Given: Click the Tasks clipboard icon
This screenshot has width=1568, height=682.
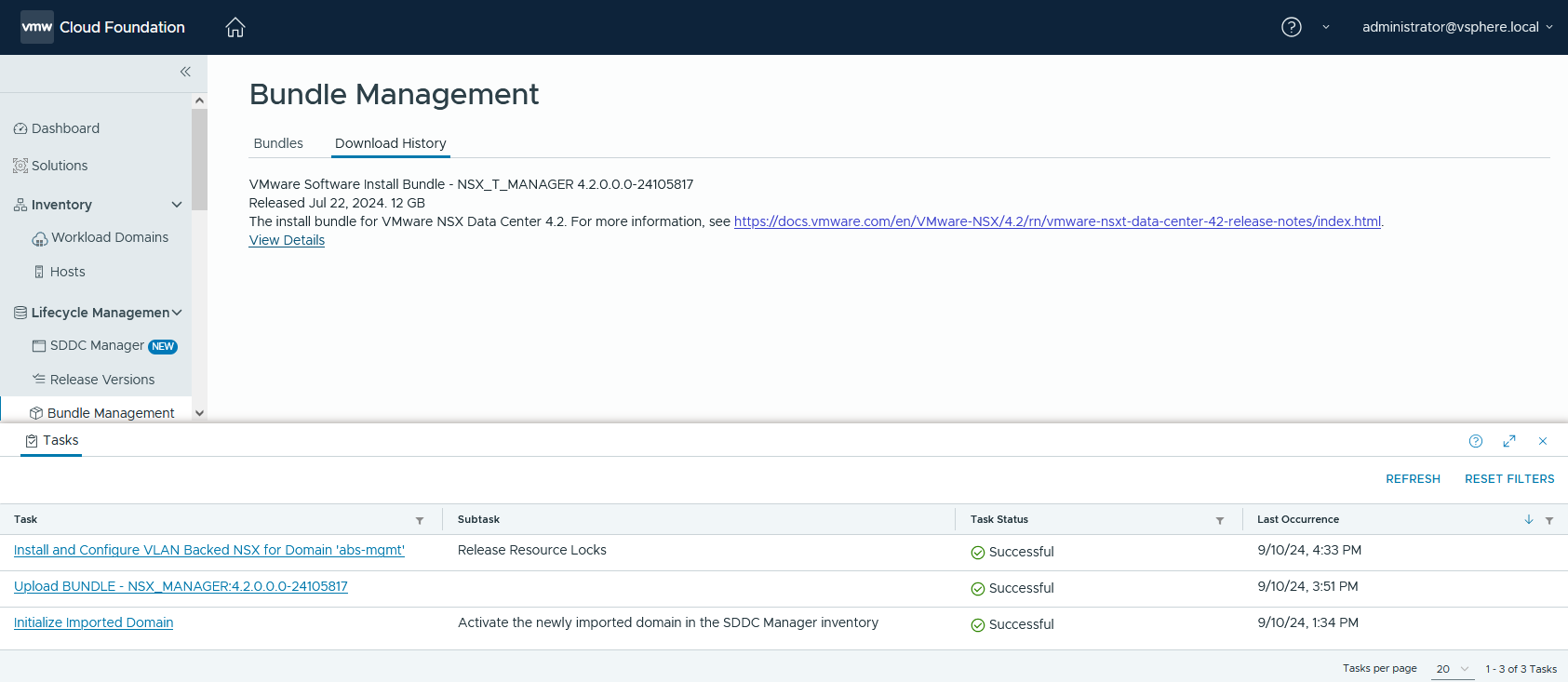Looking at the screenshot, I should pos(32,441).
